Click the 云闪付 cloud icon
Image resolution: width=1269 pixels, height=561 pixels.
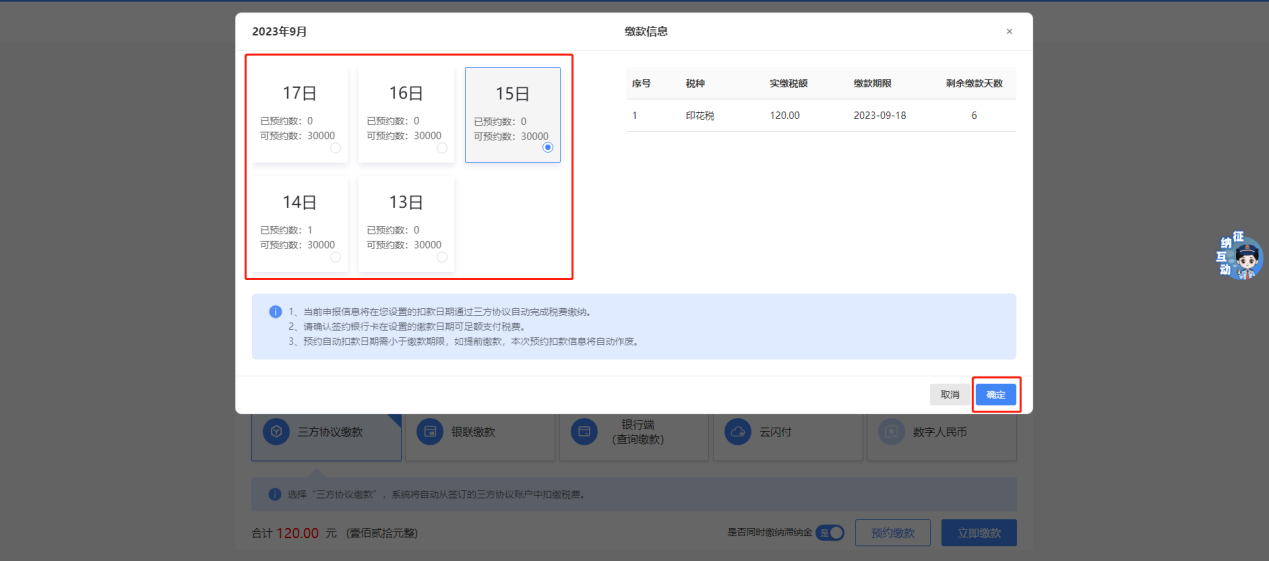(737, 431)
